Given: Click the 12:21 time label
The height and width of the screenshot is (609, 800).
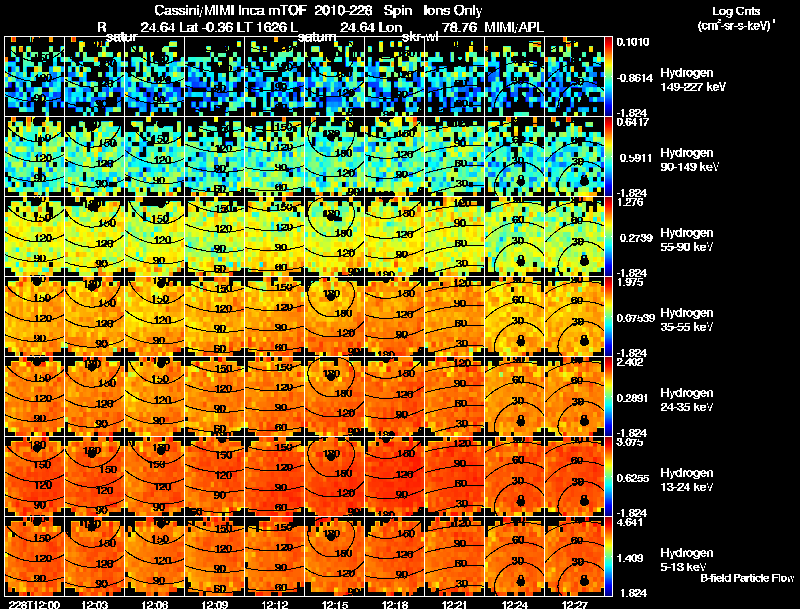Looking at the screenshot, I should [x=455, y=605].
